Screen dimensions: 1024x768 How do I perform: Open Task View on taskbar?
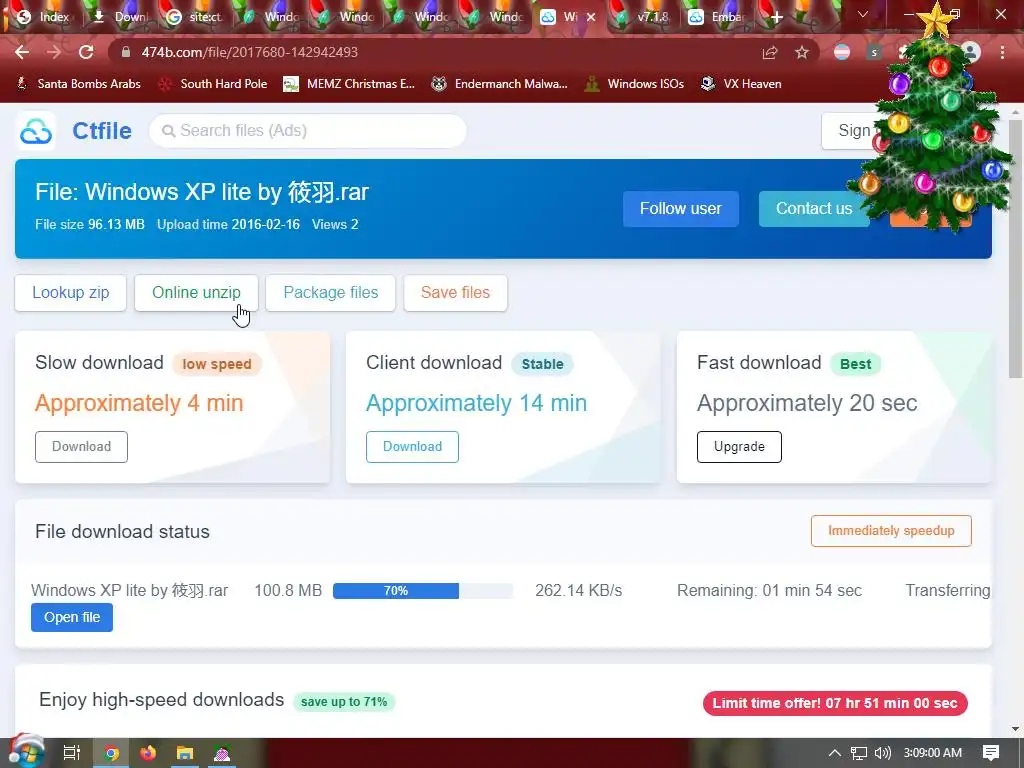[72, 753]
